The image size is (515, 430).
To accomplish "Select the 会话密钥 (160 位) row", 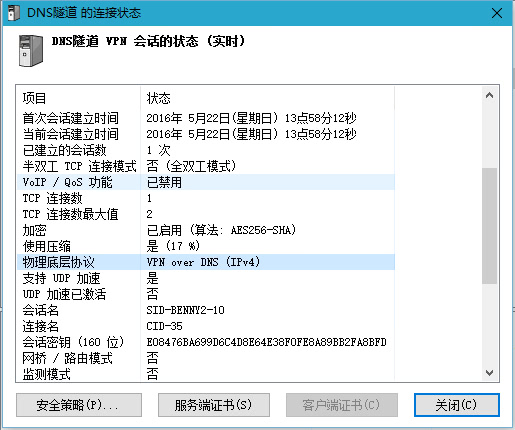I will pos(206,342).
